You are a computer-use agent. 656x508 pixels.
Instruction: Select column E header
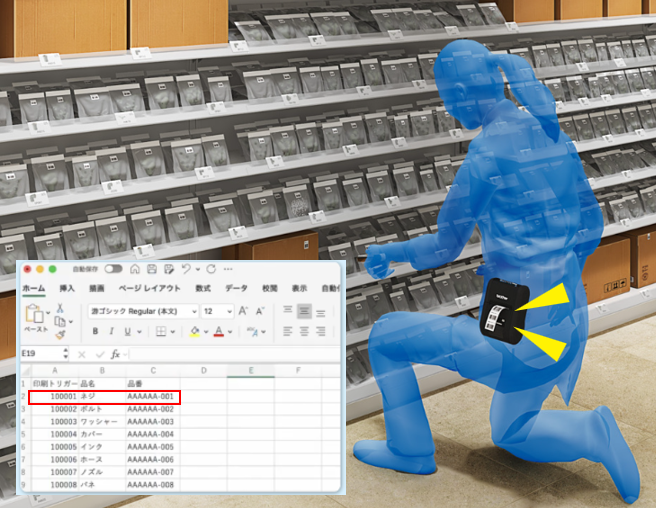pos(251,371)
